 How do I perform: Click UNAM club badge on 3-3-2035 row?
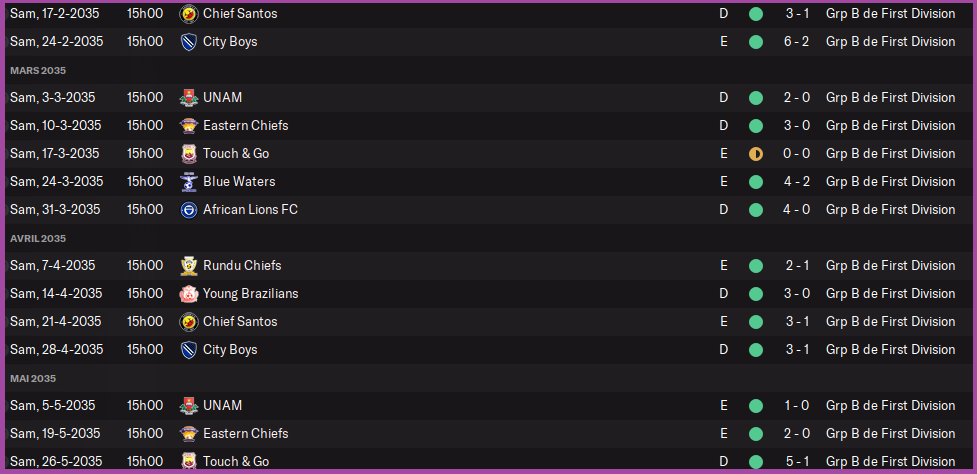tap(188, 98)
